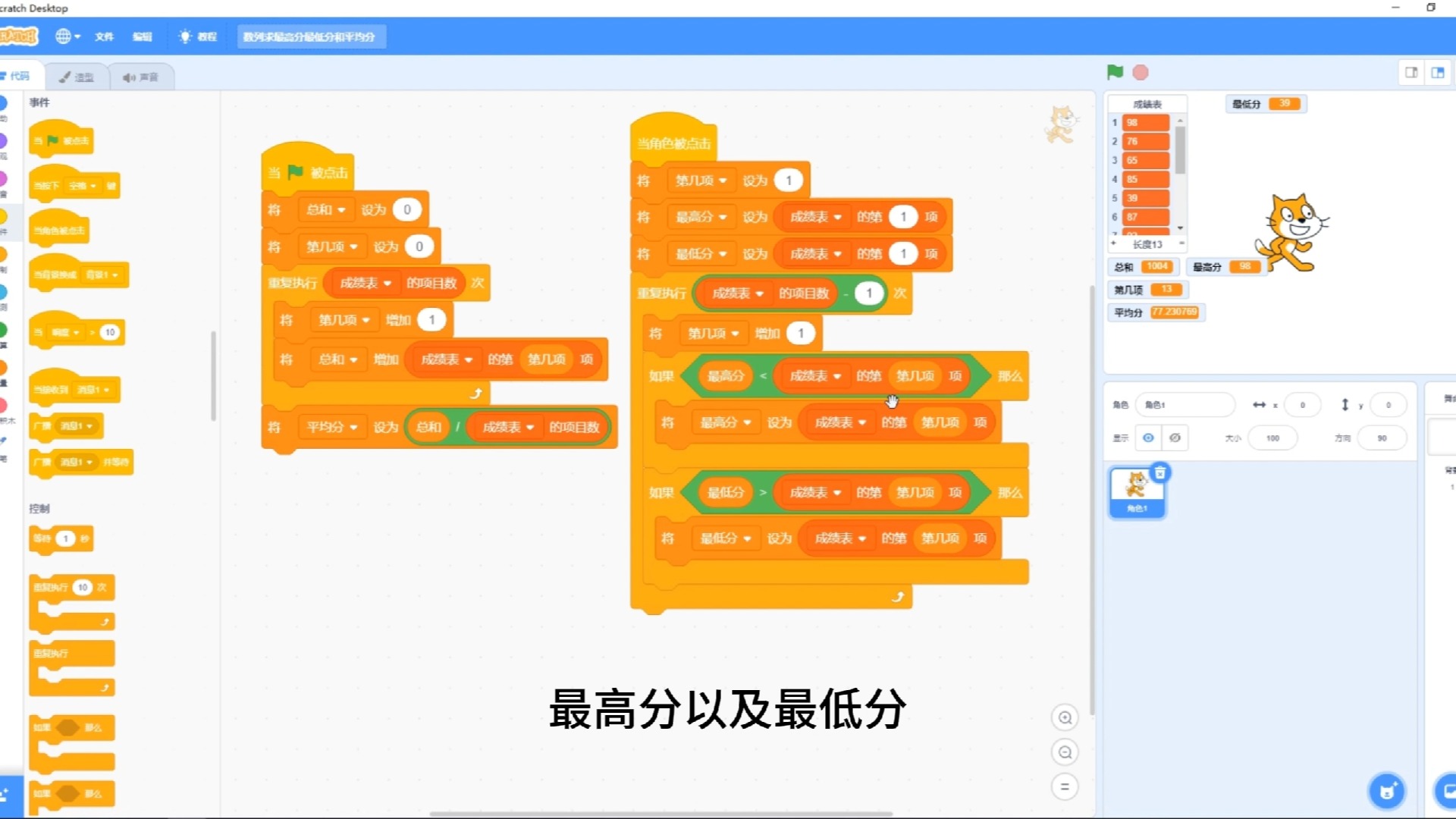Open the choose a sprite button
The height and width of the screenshot is (819, 1456).
coord(1386,792)
